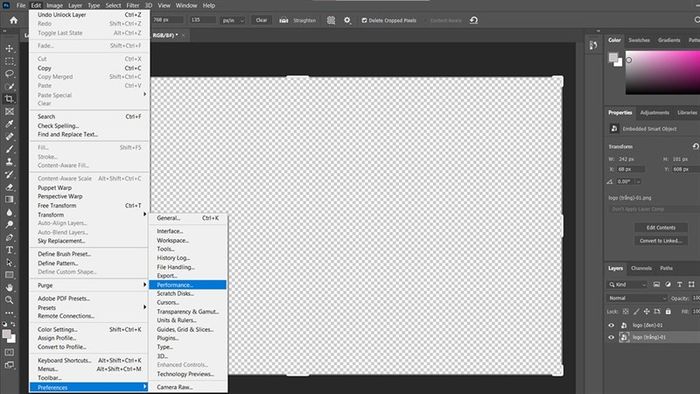Select Free Transform from Edit menu

[89, 205]
